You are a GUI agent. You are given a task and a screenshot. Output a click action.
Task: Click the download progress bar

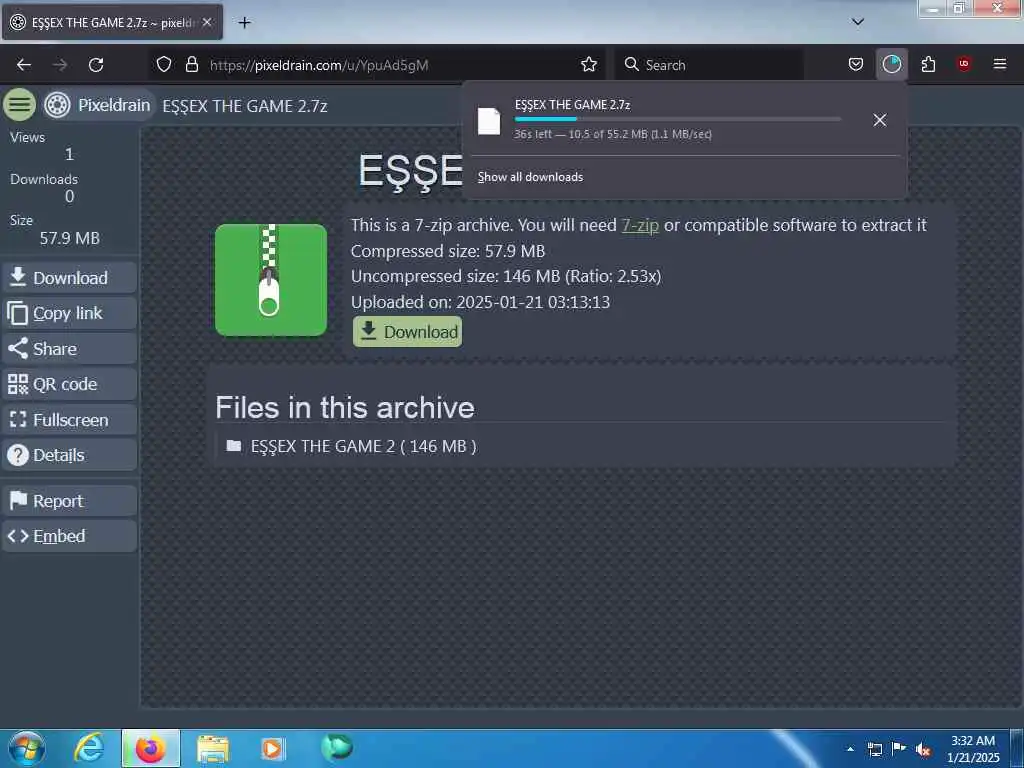click(678, 119)
